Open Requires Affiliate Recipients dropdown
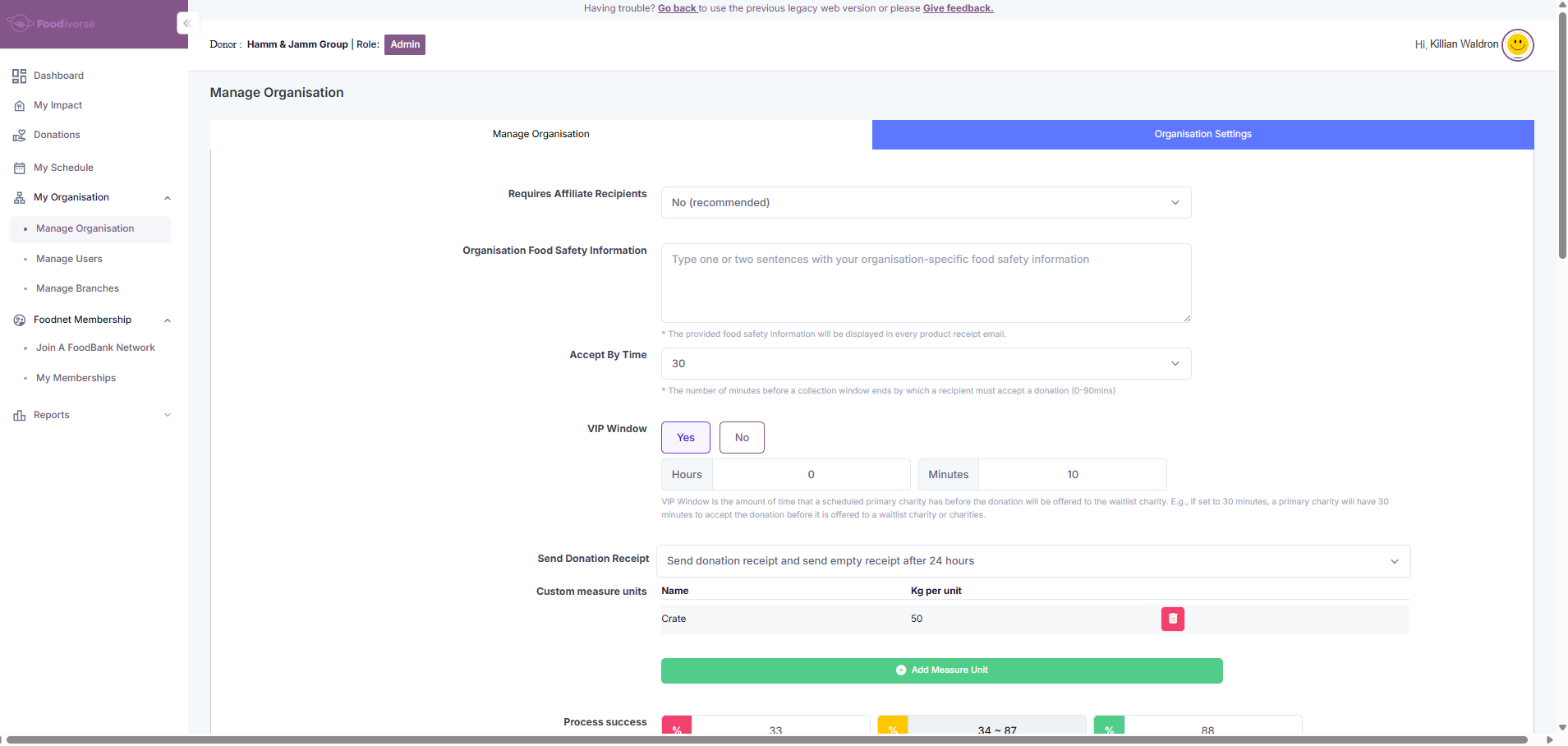The width and height of the screenshot is (1568, 746). click(926, 203)
